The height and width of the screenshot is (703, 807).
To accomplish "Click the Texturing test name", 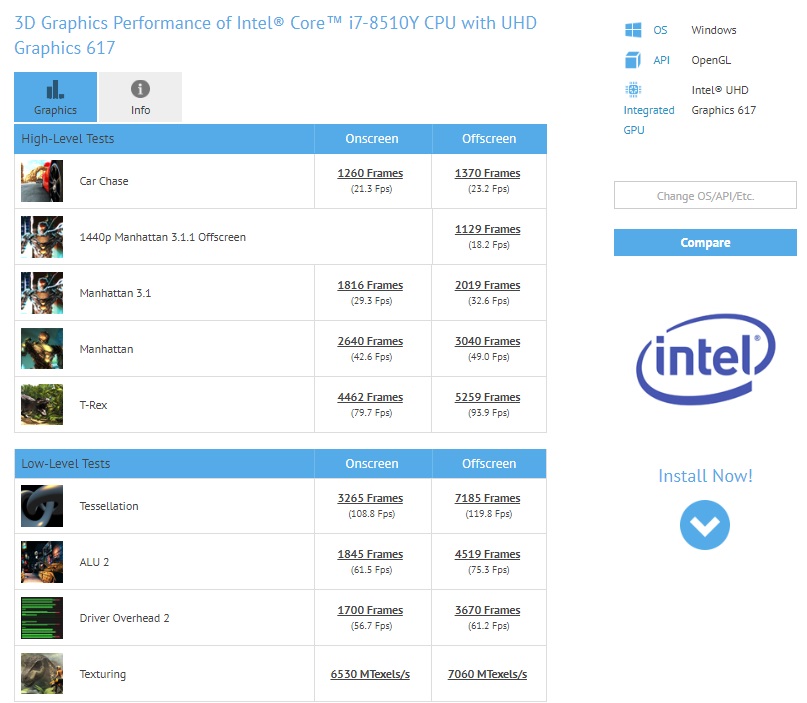I will click(x=102, y=674).
